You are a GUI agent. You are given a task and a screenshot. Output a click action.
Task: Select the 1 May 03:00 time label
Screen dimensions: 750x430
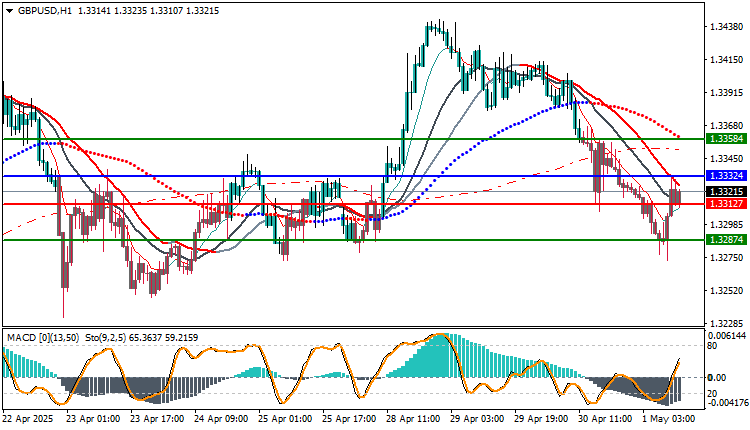coord(669,419)
